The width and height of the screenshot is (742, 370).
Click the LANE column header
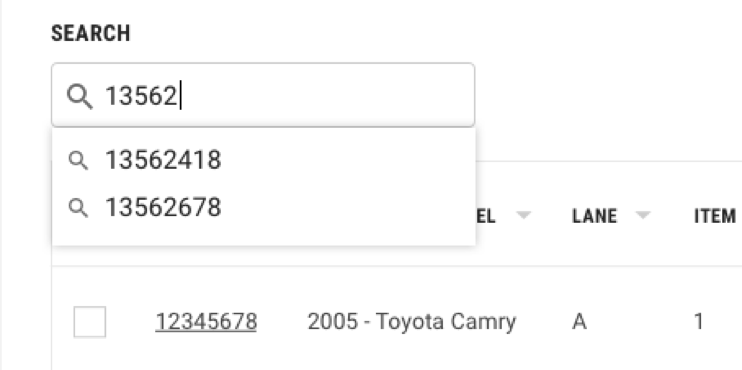point(594,216)
